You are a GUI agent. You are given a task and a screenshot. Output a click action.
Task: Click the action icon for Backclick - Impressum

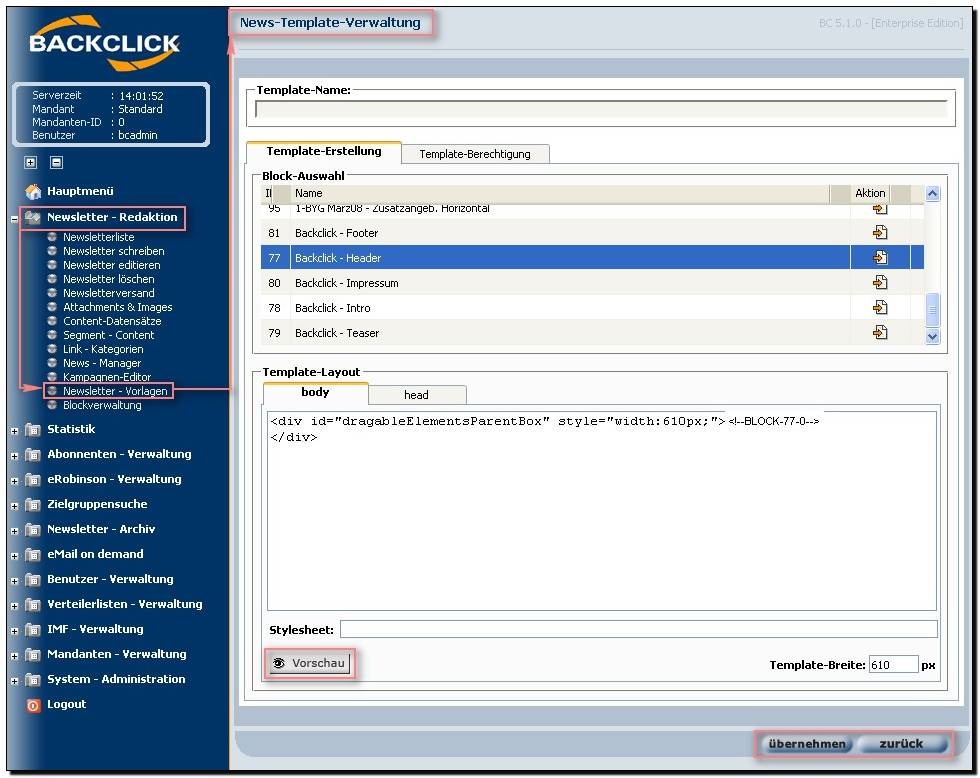(880, 283)
